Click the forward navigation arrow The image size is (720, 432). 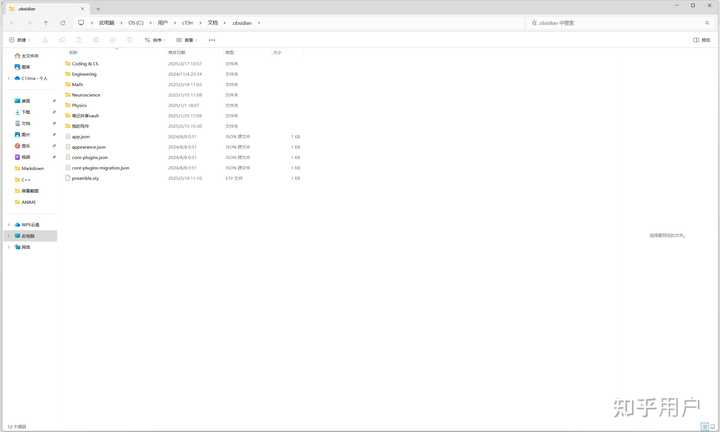tap(29, 22)
